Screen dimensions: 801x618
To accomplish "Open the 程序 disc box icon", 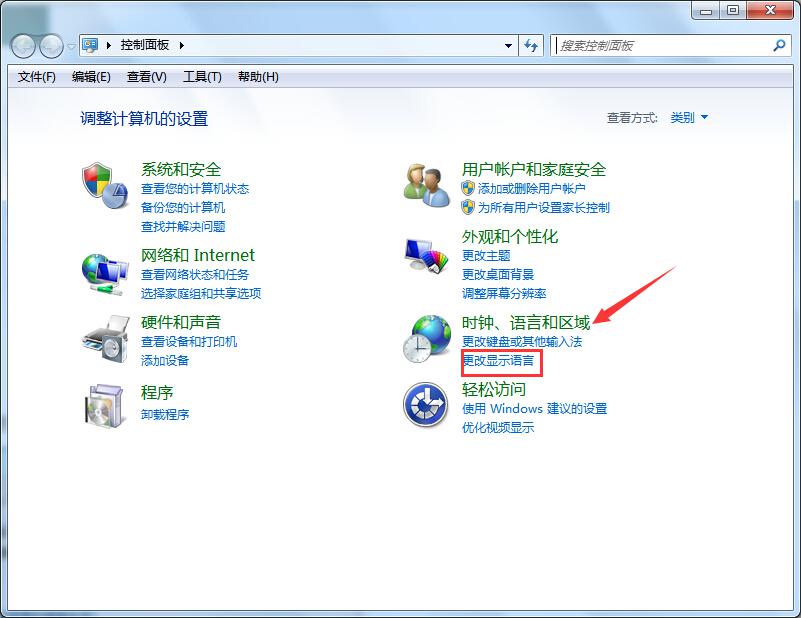I will pos(104,406).
